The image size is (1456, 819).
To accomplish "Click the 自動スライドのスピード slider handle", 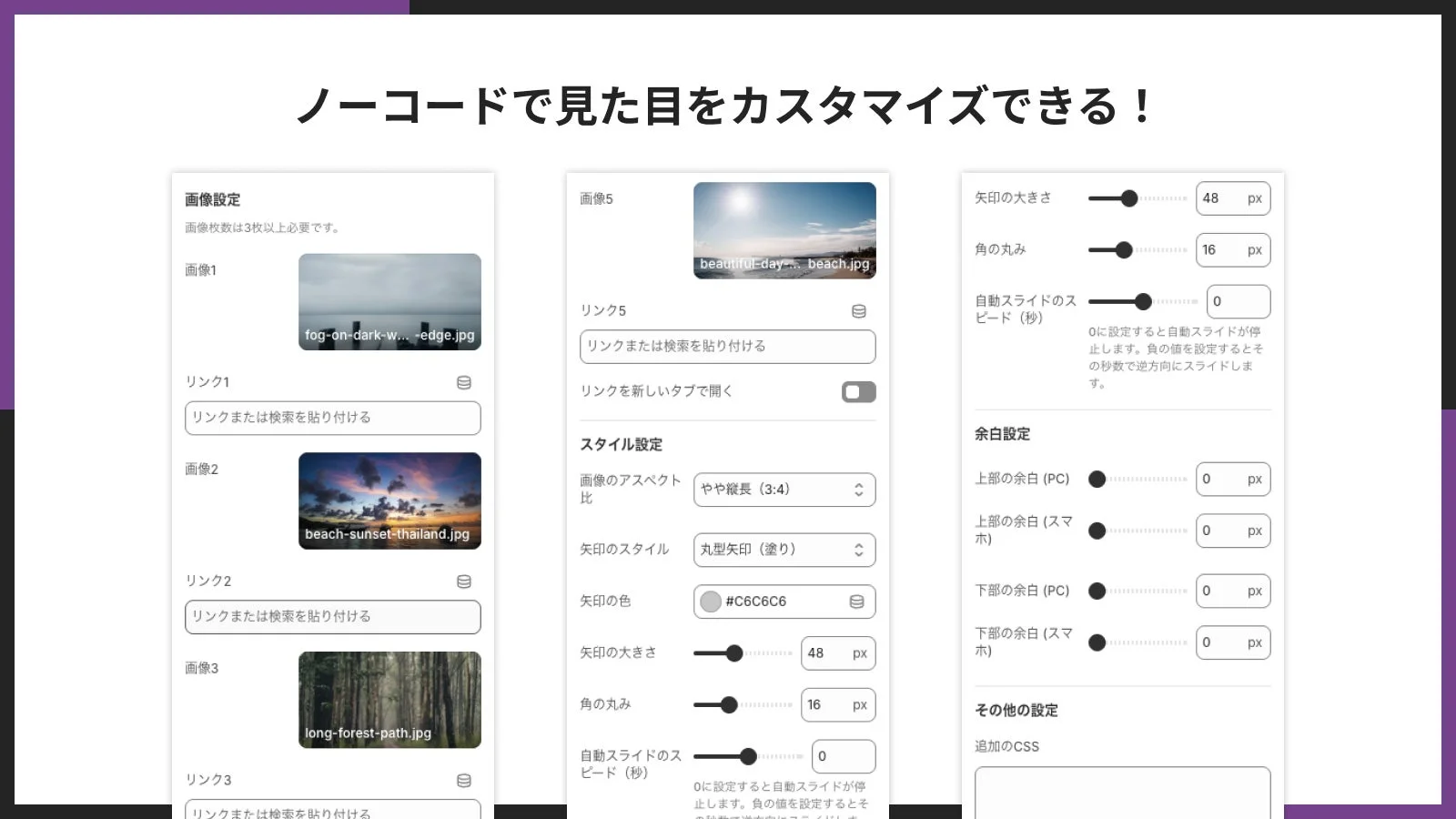I will click(748, 756).
